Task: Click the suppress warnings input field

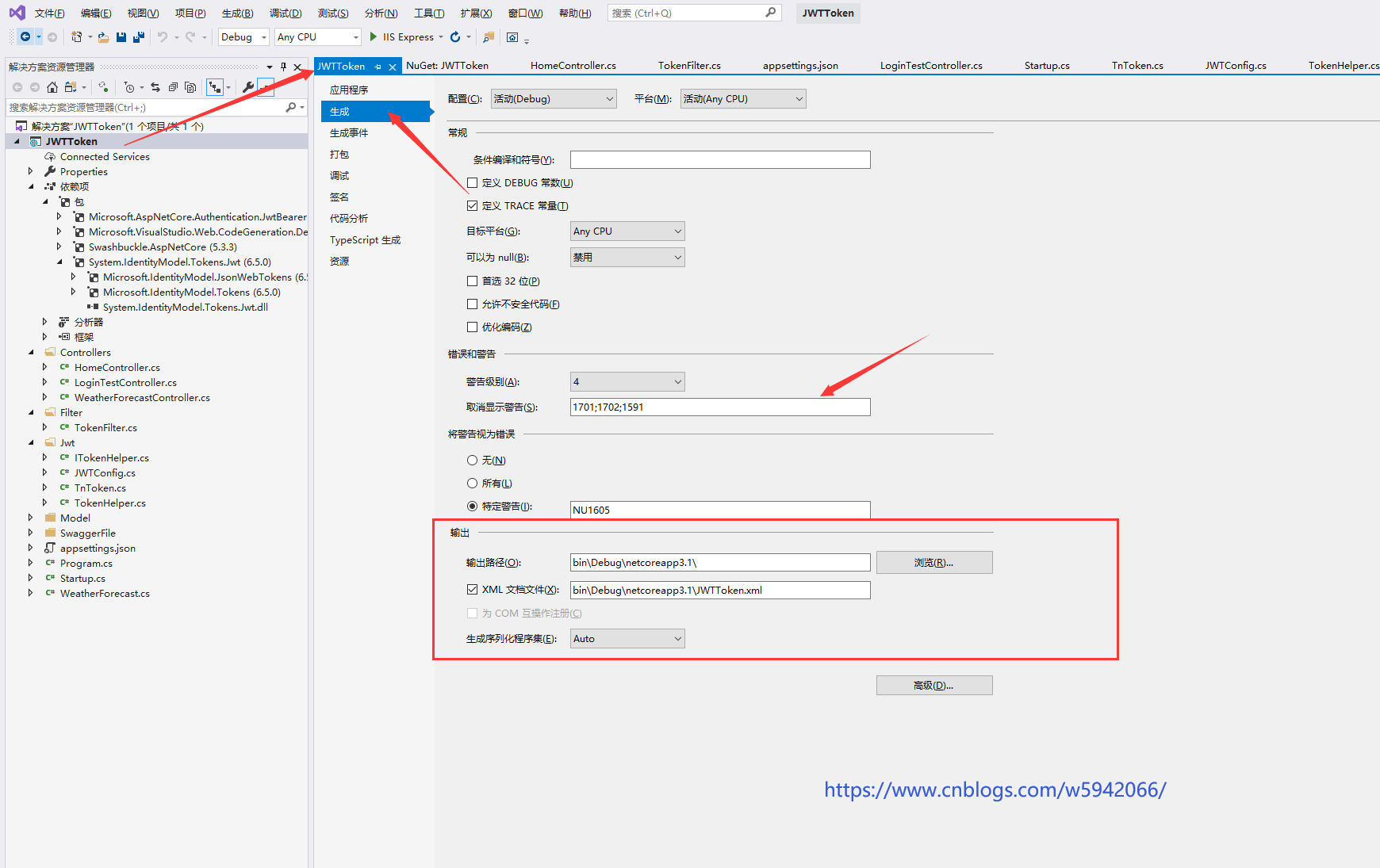Action: tap(719, 407)
